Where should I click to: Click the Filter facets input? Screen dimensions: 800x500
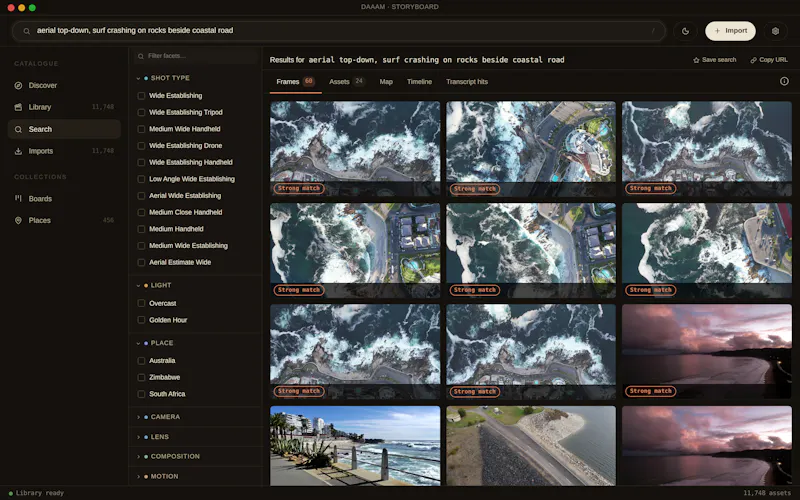196,56
